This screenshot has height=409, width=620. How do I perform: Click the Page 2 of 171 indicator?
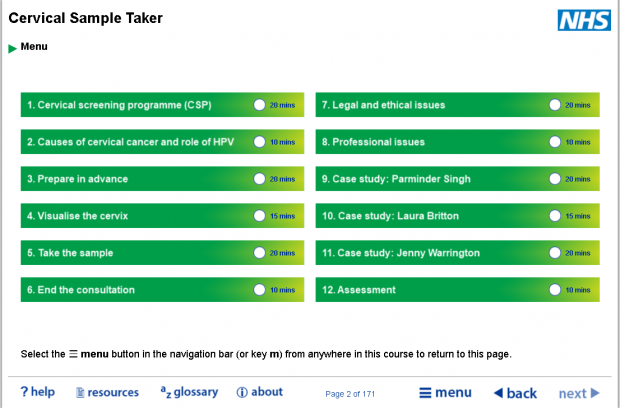coord(350,394)
